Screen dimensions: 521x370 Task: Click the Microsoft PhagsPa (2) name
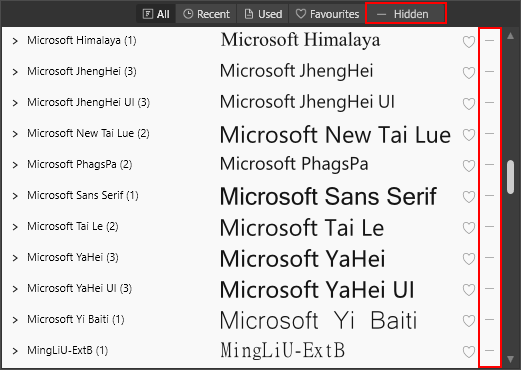tap(79, 164)
